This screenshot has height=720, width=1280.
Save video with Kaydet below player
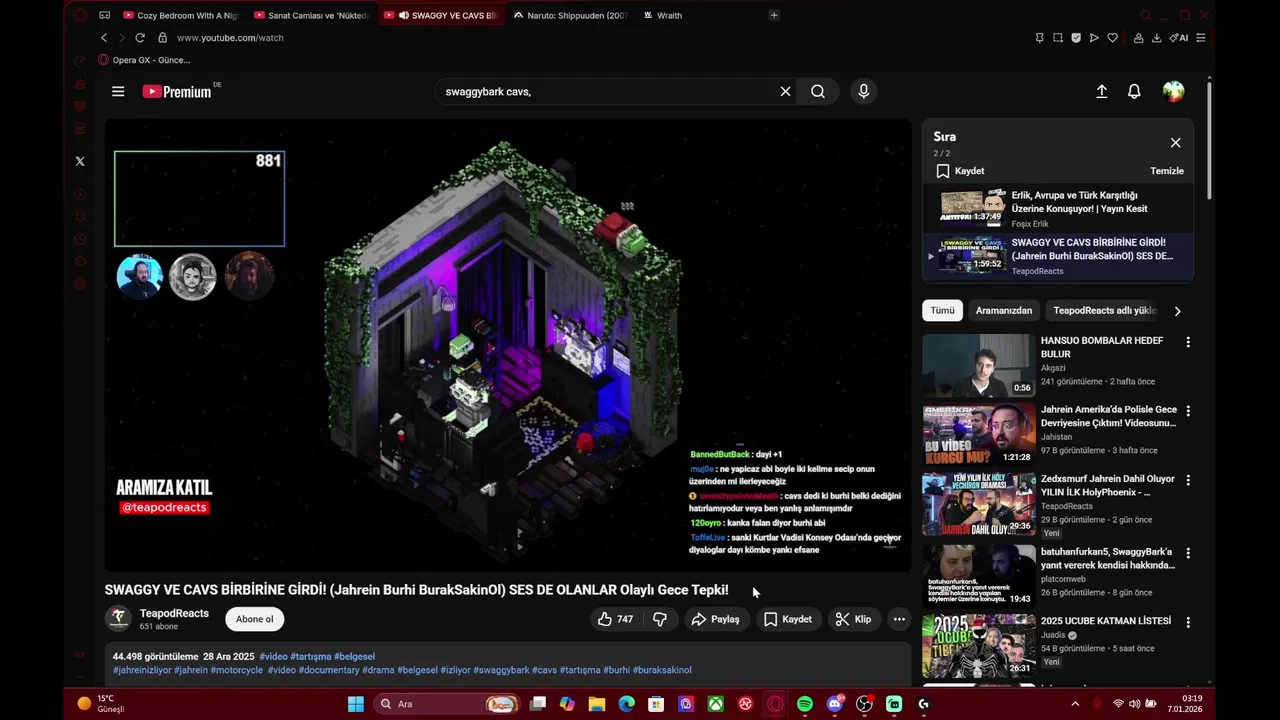pyautogui.click(x=788, y=619)
